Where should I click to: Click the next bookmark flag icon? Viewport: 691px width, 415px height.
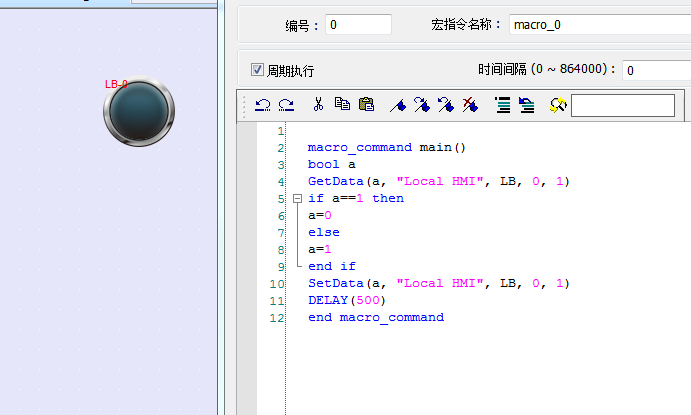(422, 104)
